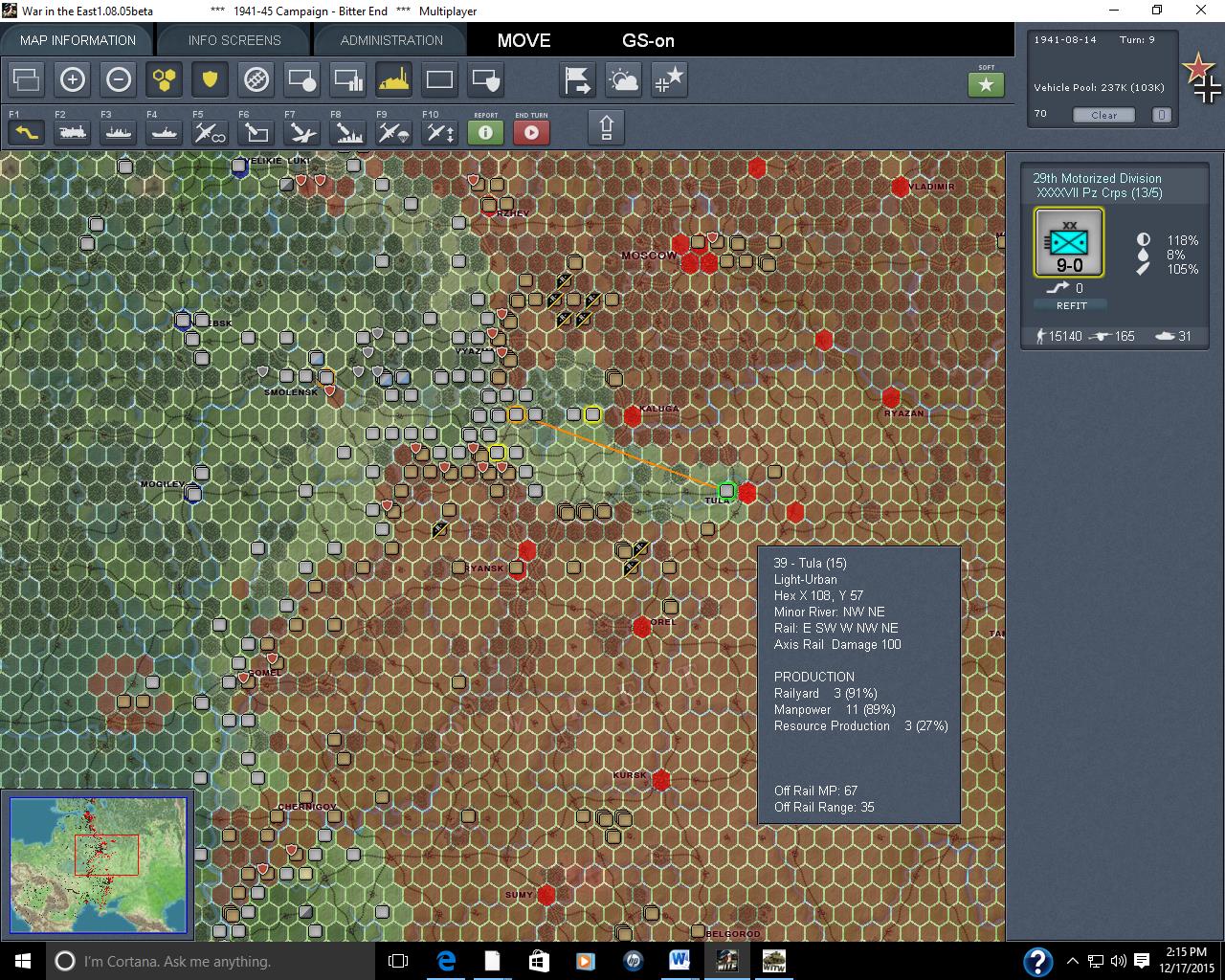Viewport: 1225px width, 980px height.
Task: Select F9 air transport paratroop mode
Action: tap(394, 132)
